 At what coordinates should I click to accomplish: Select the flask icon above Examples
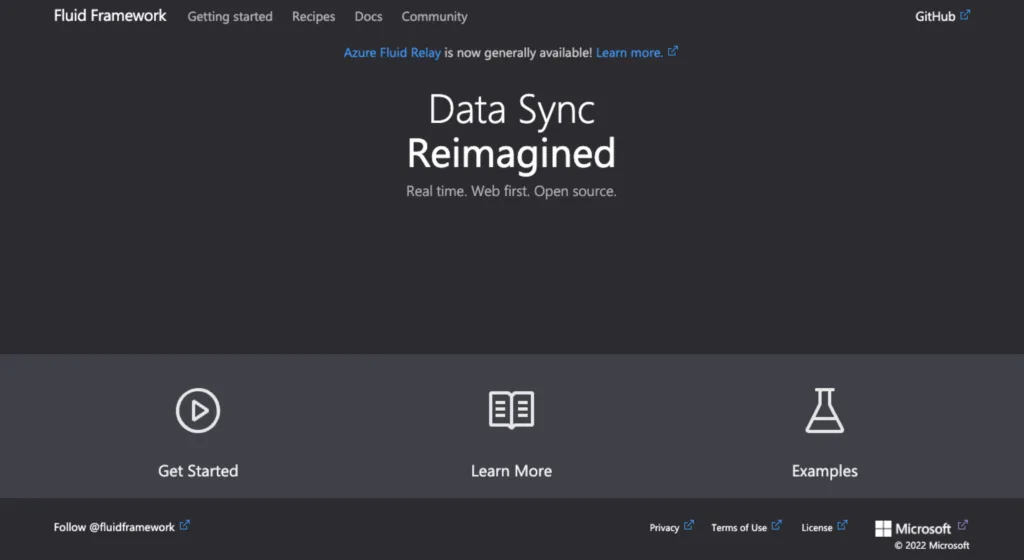click(x=824, y=410)
